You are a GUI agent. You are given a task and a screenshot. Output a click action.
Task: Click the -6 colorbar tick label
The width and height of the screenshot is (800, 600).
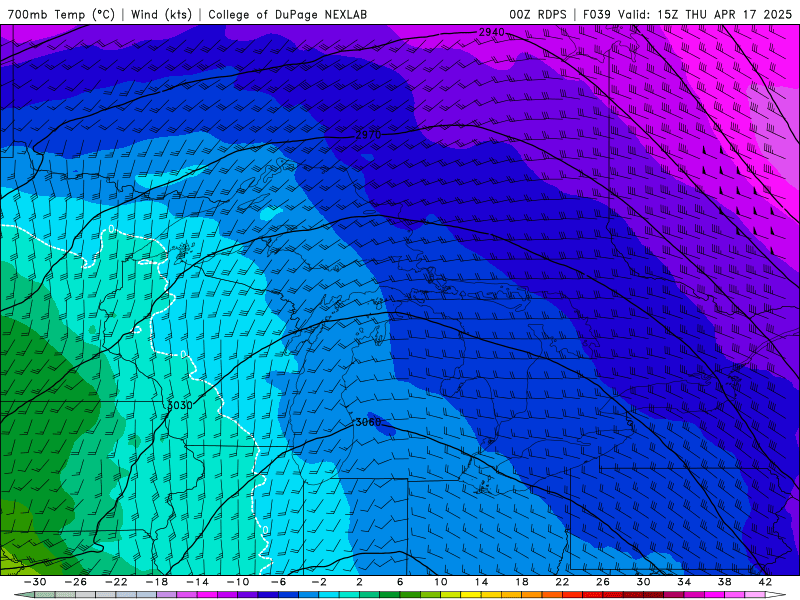pyautogui.click(x=279, y=582)
